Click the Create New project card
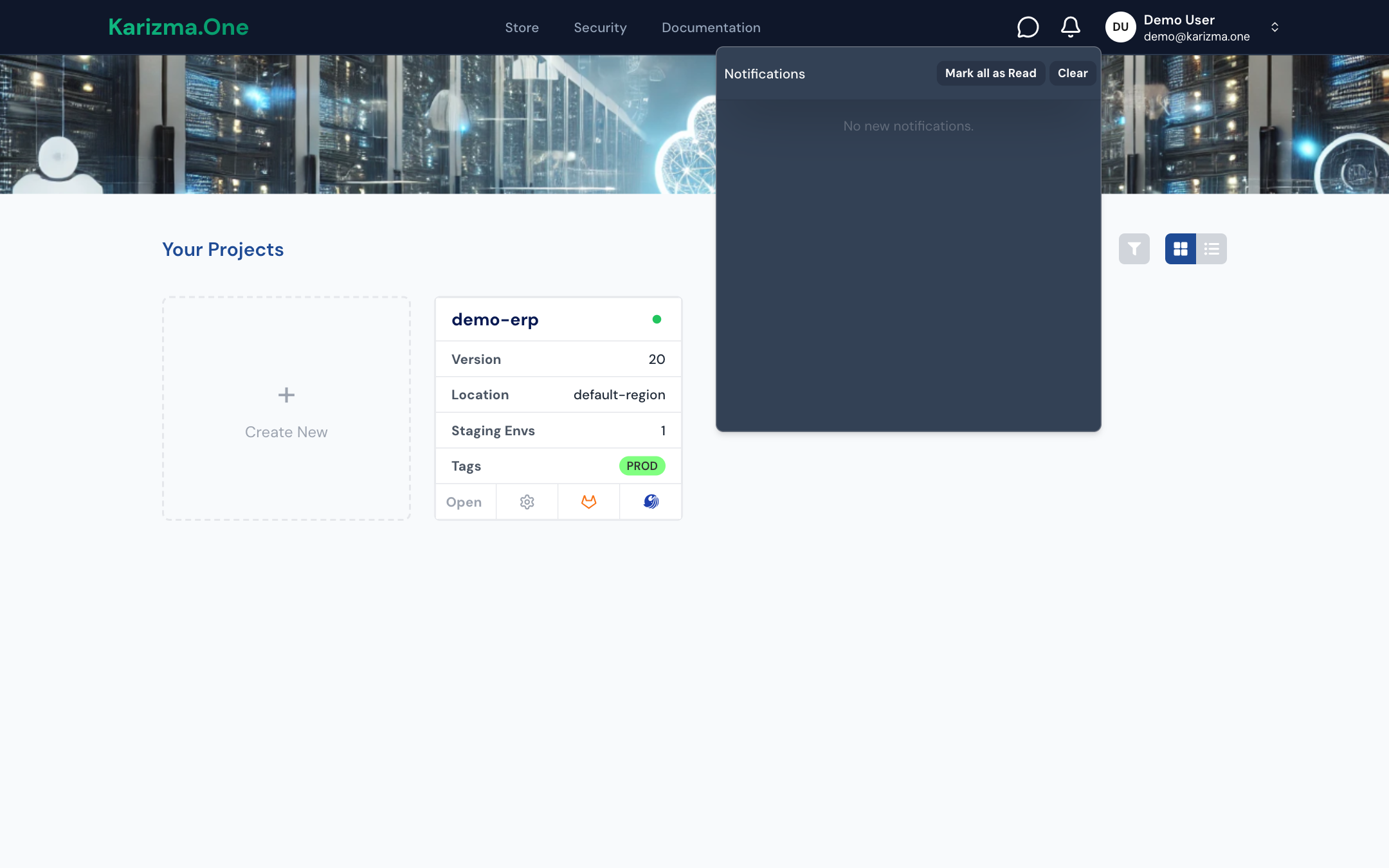The image size is (1389, 868). coord(286,408)
